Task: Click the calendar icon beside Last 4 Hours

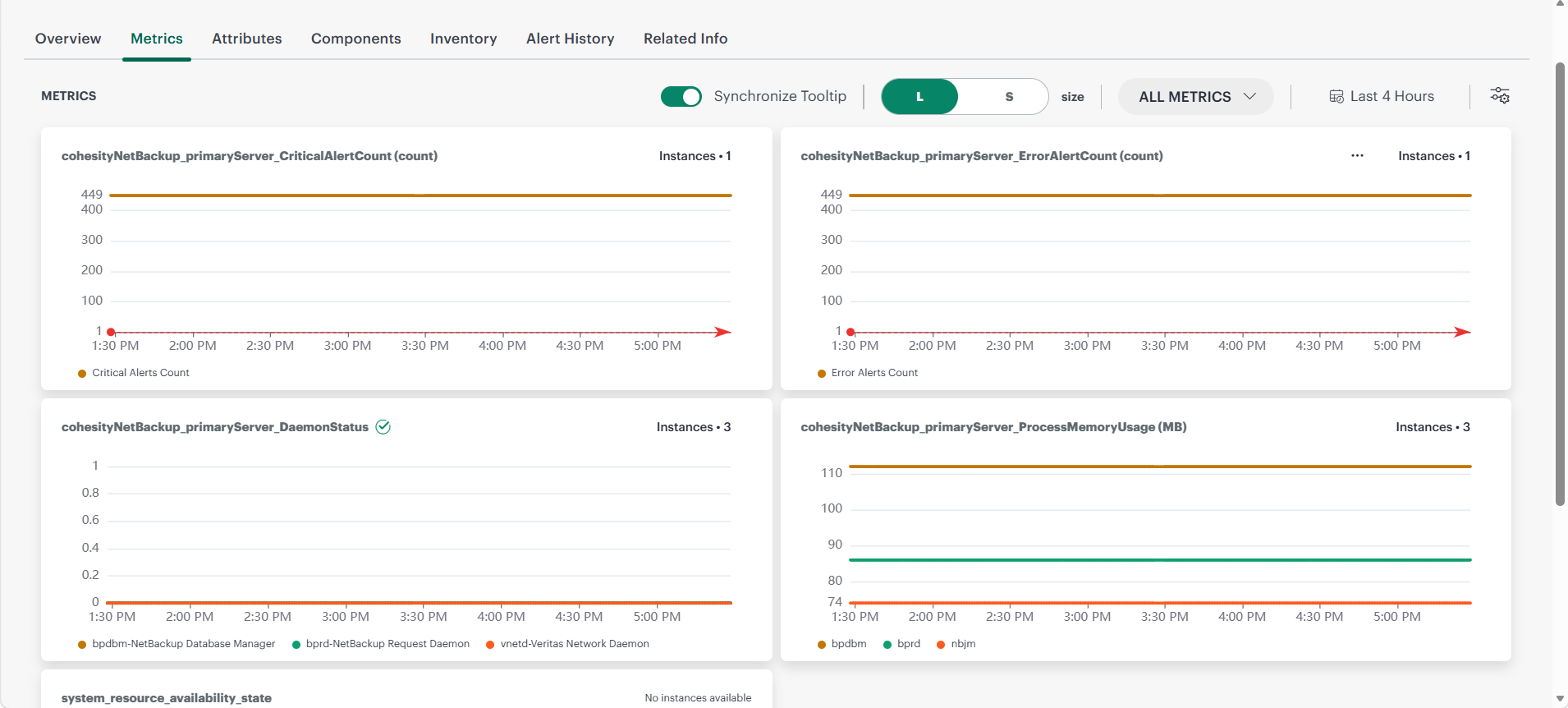Action: (1336, 97)
